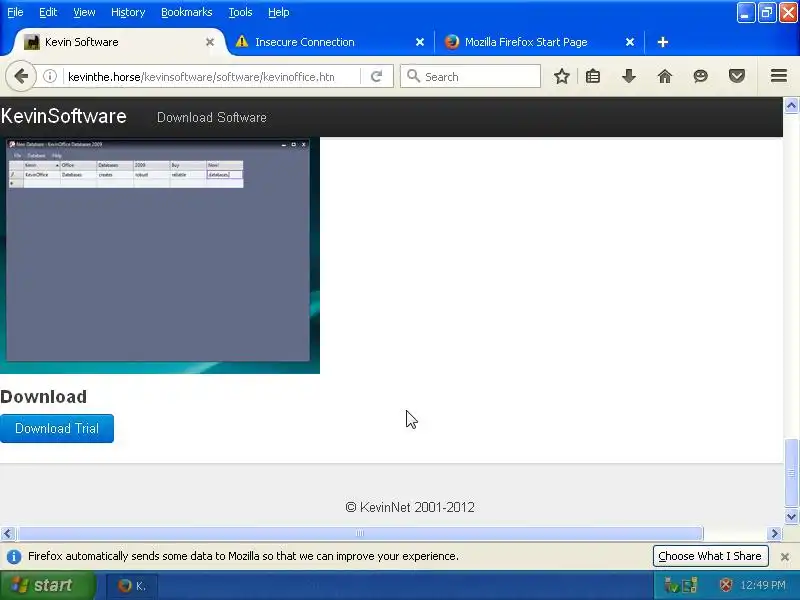This screenshot has width=800, height=600.
Task: Click the Firefox taskbar button
Action: click(132, 586)
